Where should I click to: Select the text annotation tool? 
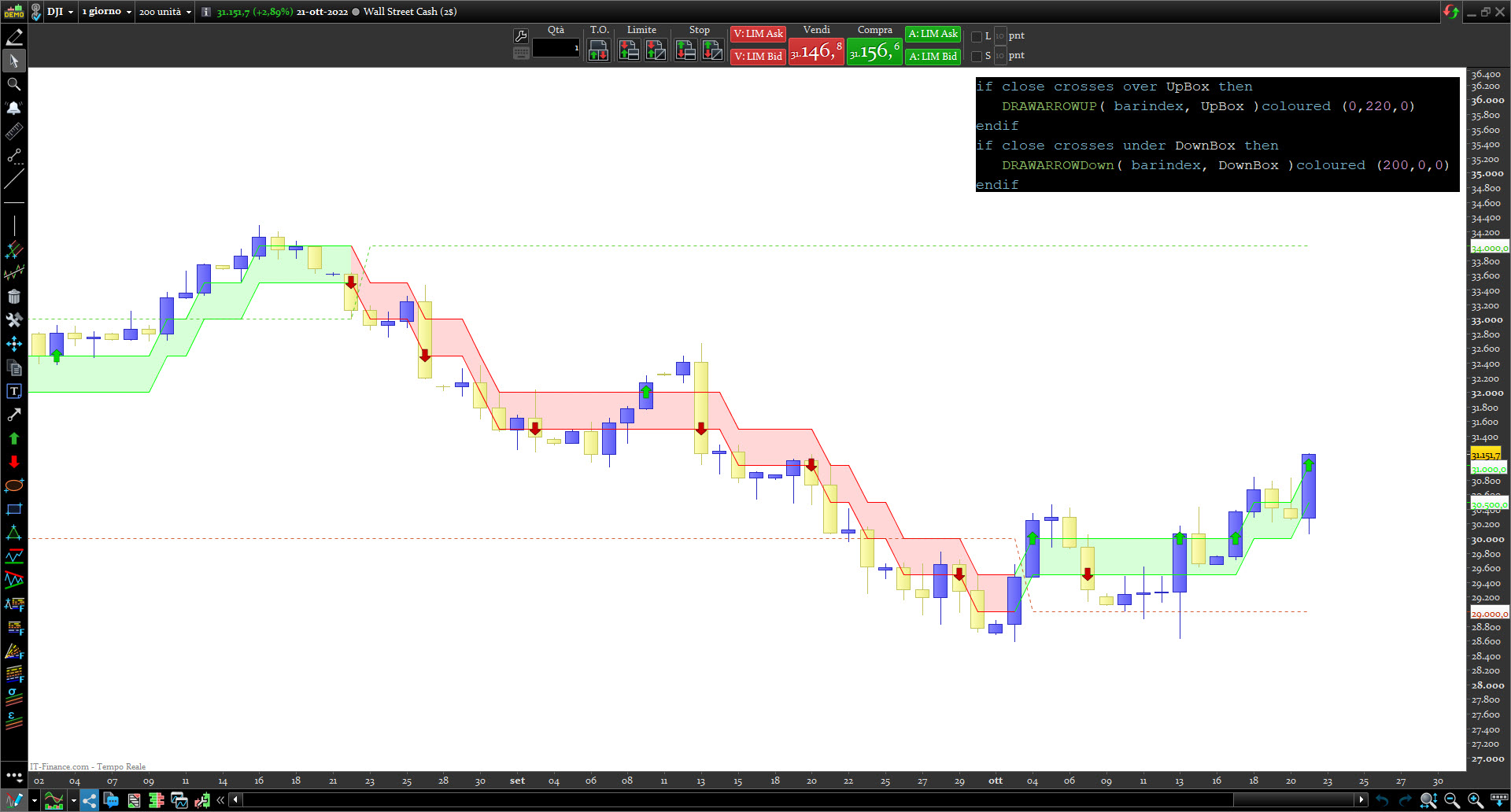click(14, 391)
